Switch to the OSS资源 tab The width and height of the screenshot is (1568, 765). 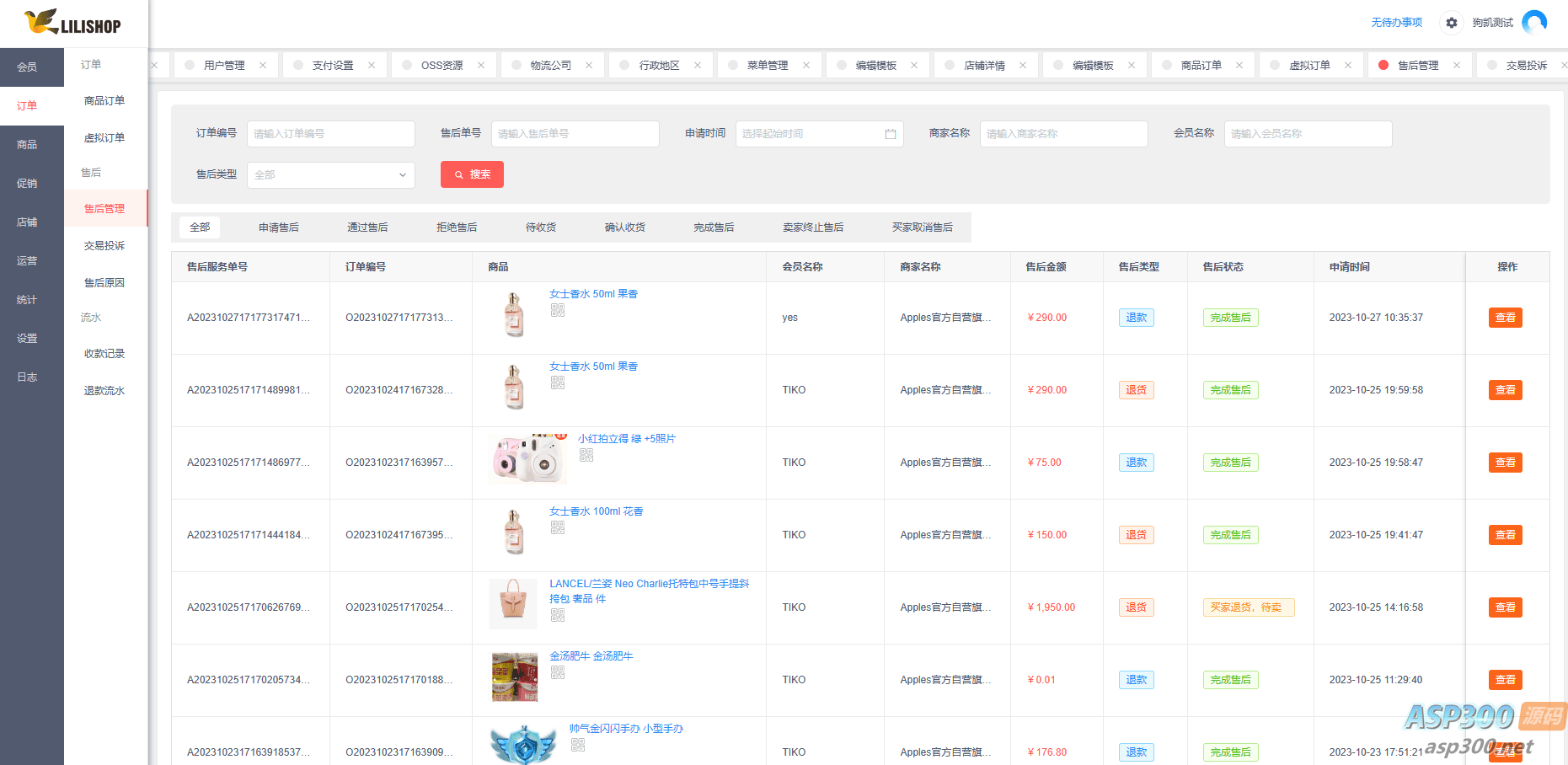tap(442, 65)
